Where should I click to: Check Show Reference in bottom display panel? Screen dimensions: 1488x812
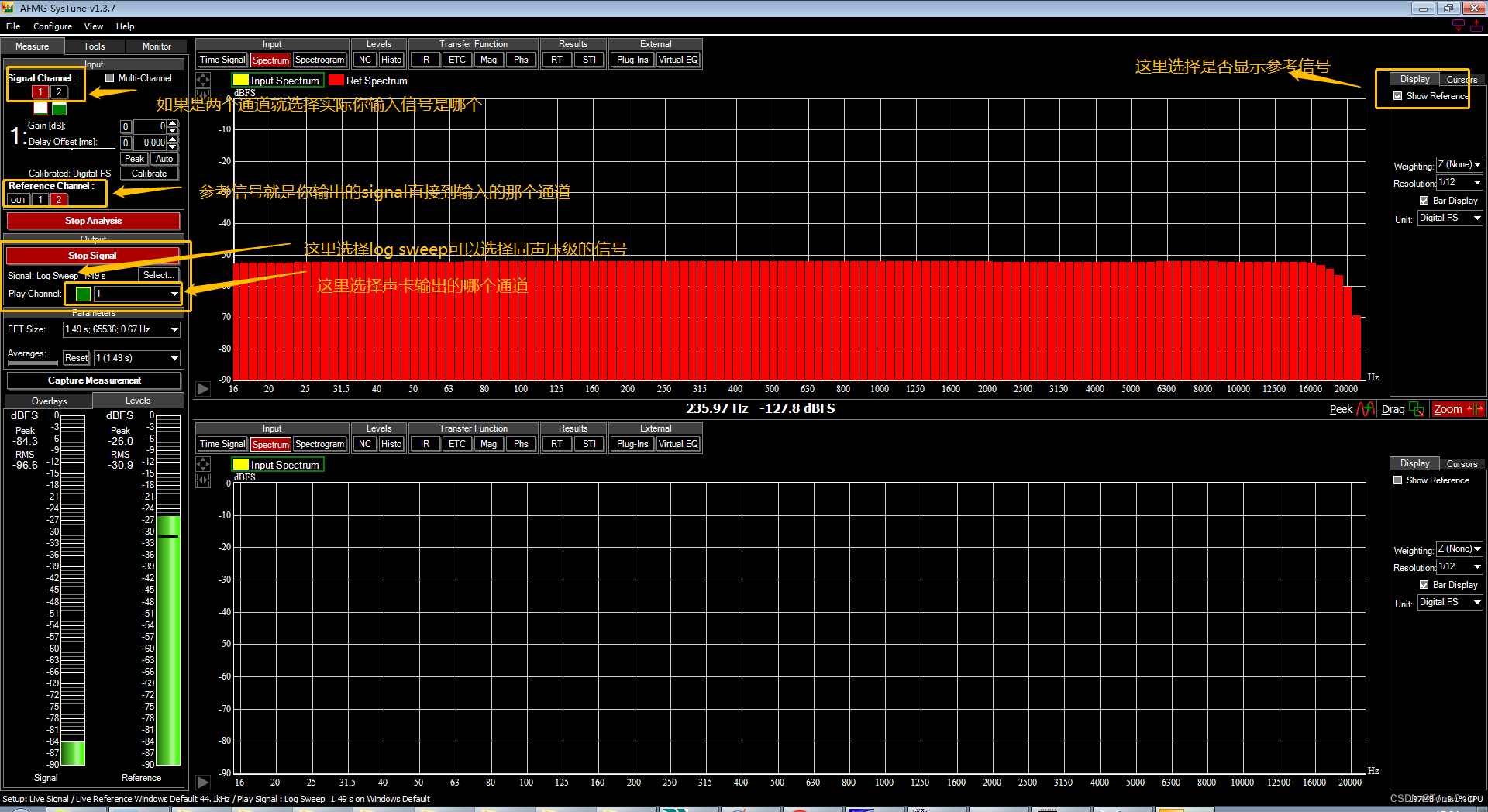(x=1398, y=480)
